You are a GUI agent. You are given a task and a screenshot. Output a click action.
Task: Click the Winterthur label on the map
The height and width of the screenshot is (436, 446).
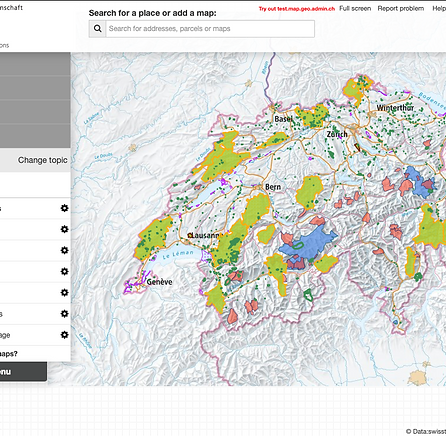click(x=395, y=108)
